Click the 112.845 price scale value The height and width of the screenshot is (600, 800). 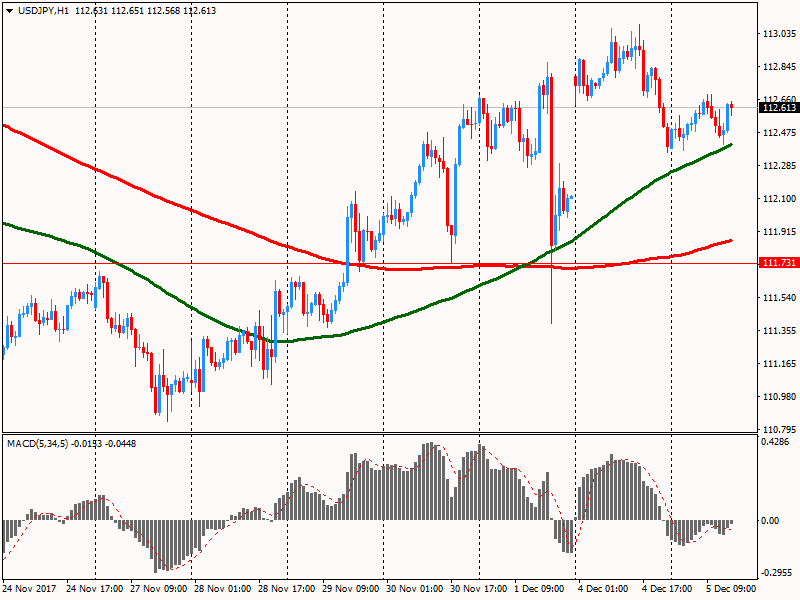pos(779,67)
